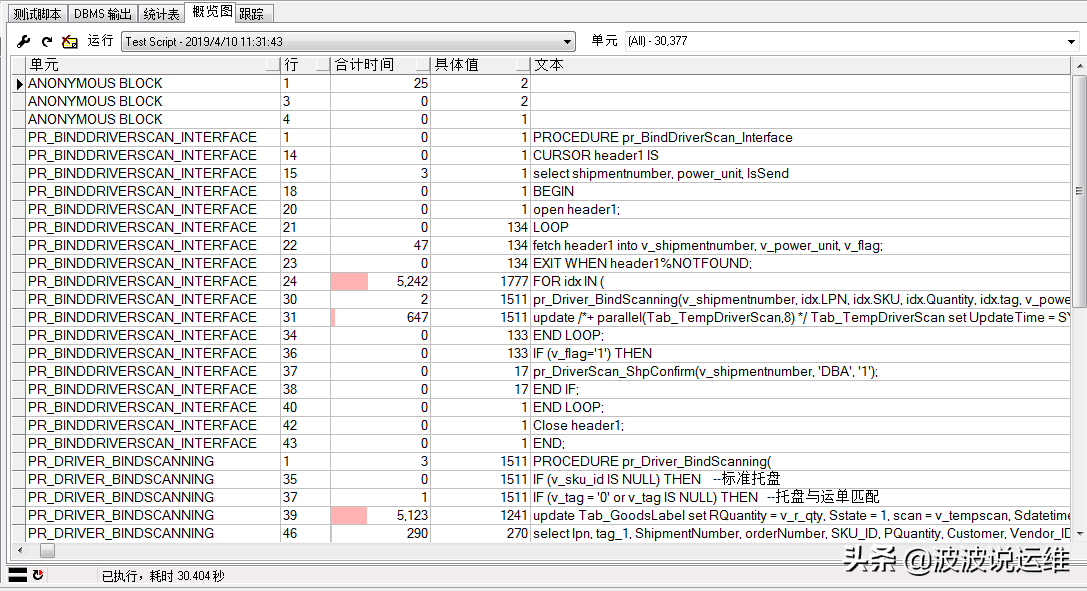This screenshot has height=591, width=1087.
Task: Open the 运行 Test Script dropdown
Action: pos(349,42)
